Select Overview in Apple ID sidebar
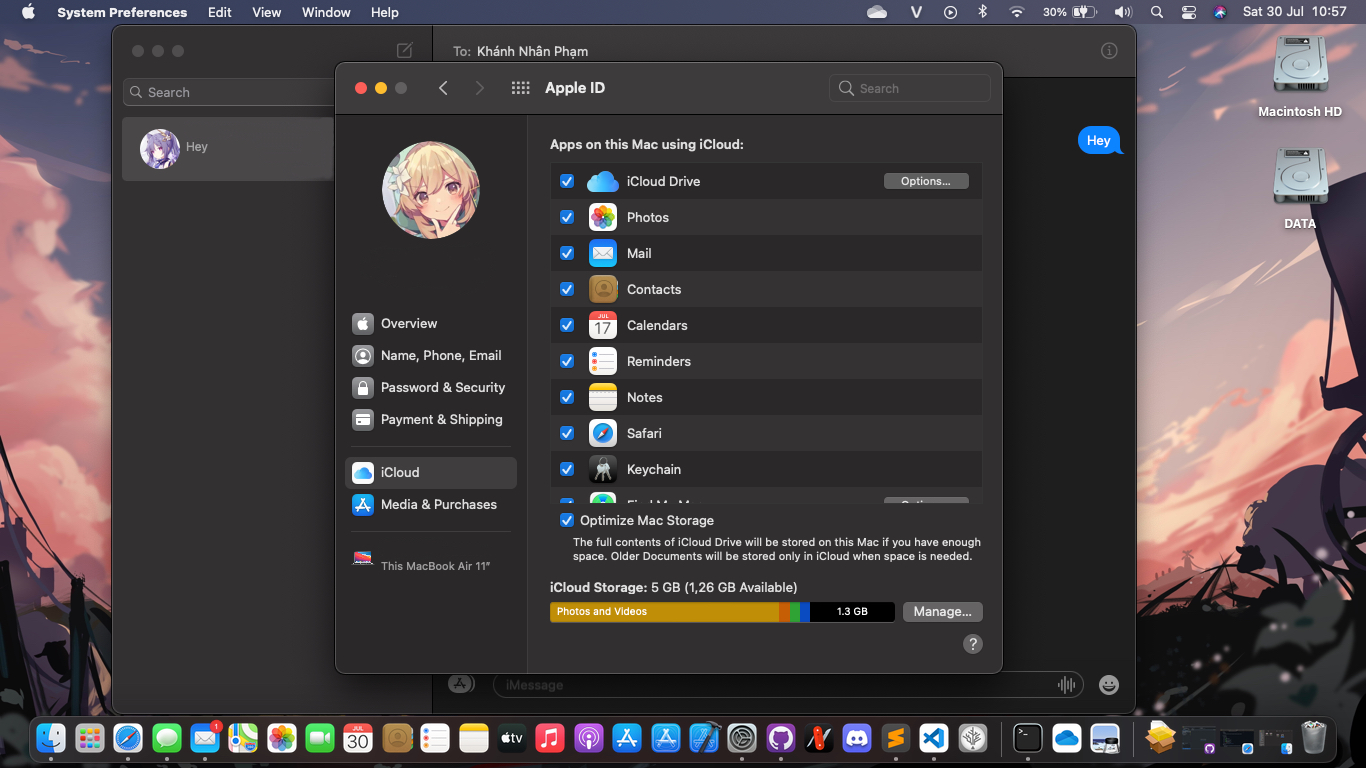The image size is (1366, 768). pos(431,323)
